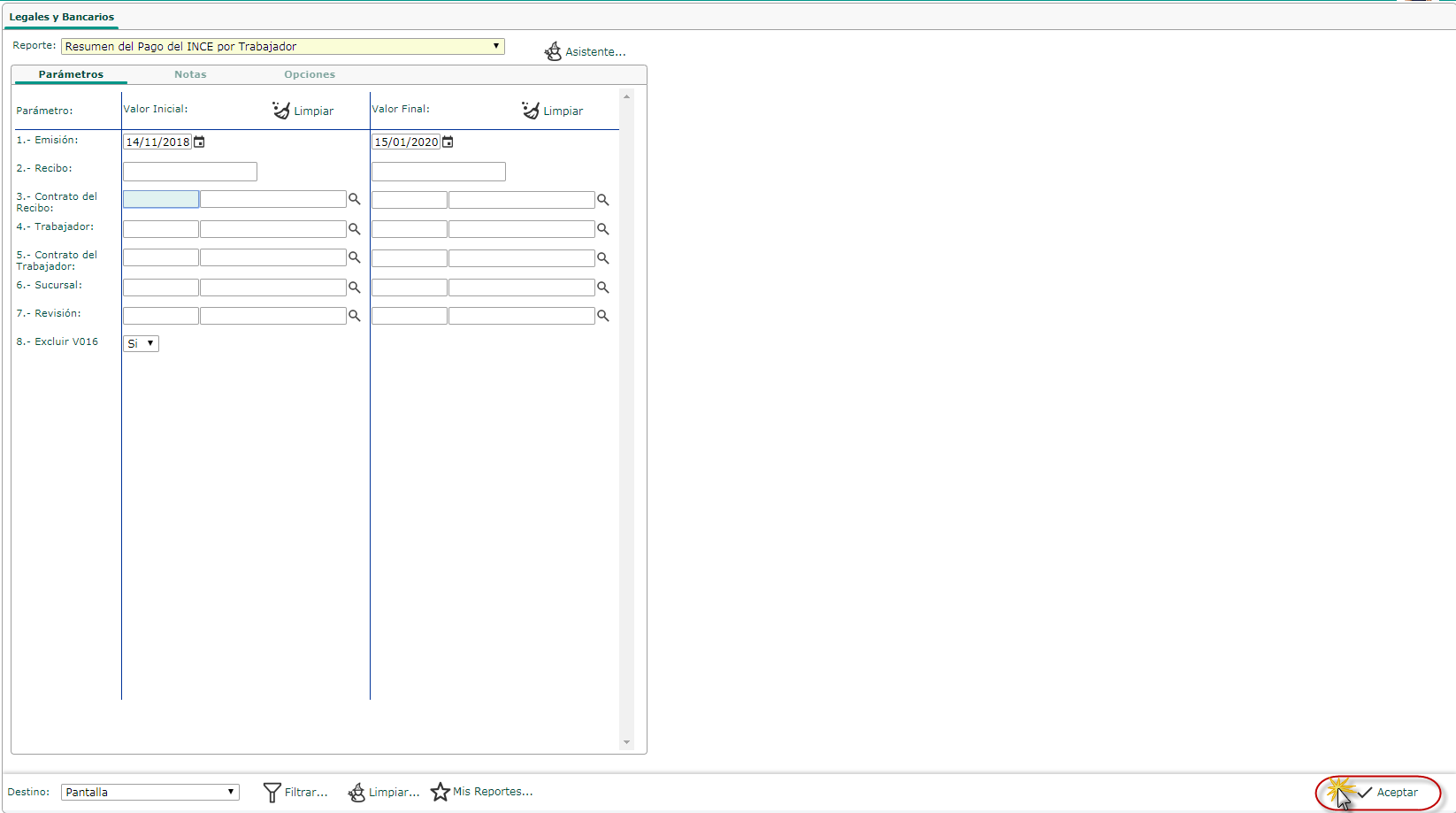Click Limpiar broom icon under Valor Final
The width and height of the screenshot is (1456, 813).
click(x=531, y=111)
